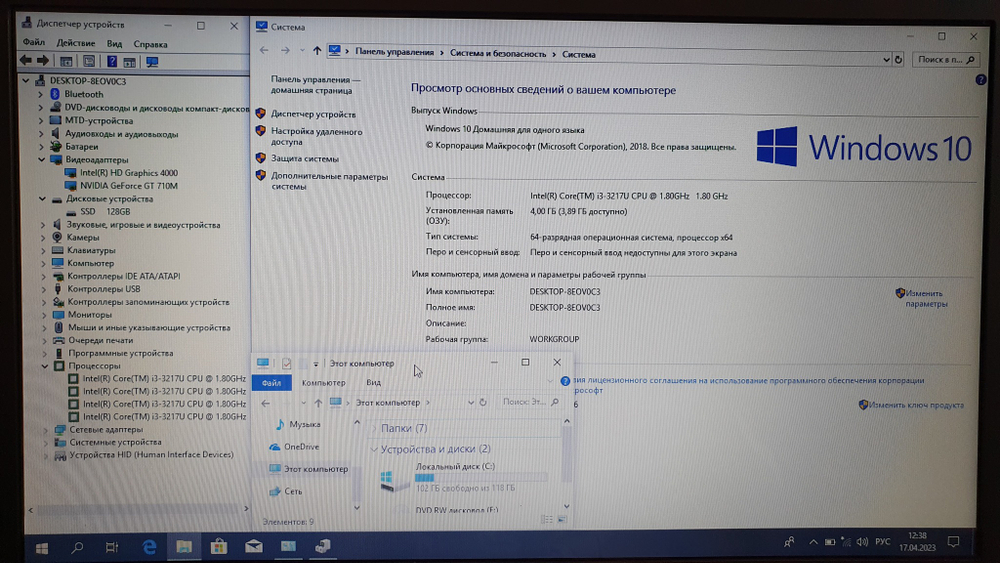Image resolution: width=1000 pixels, height=563 pixels.
Task: Click Изменить ключ продукта link
Action: click(x=916, y=405)
